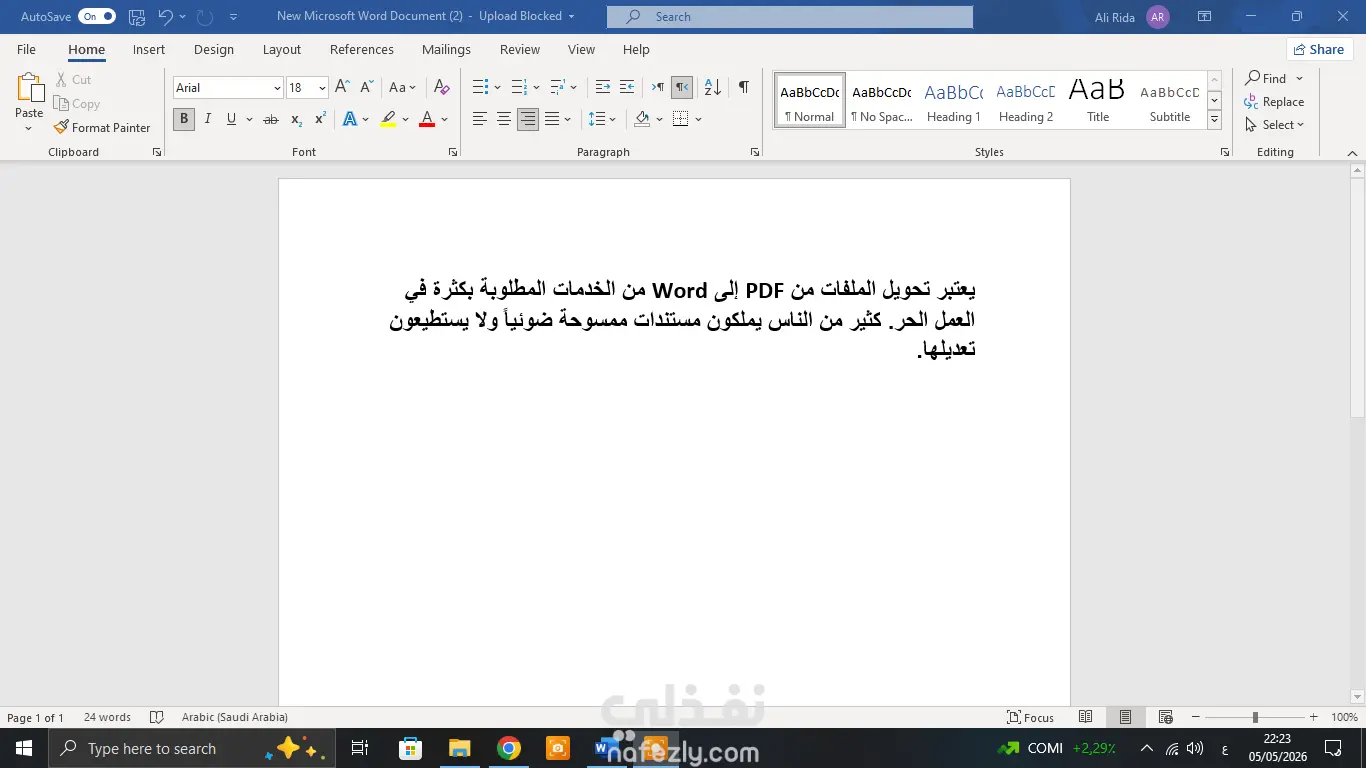Shrink font size button
Image resolution: width=1366 pixels, height=768 pixels.
point(367,88)
